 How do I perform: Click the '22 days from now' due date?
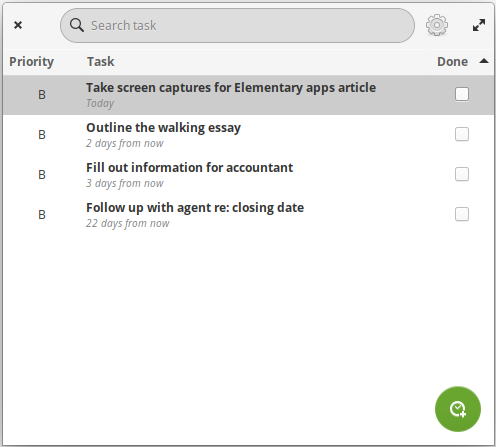point(128,223)
